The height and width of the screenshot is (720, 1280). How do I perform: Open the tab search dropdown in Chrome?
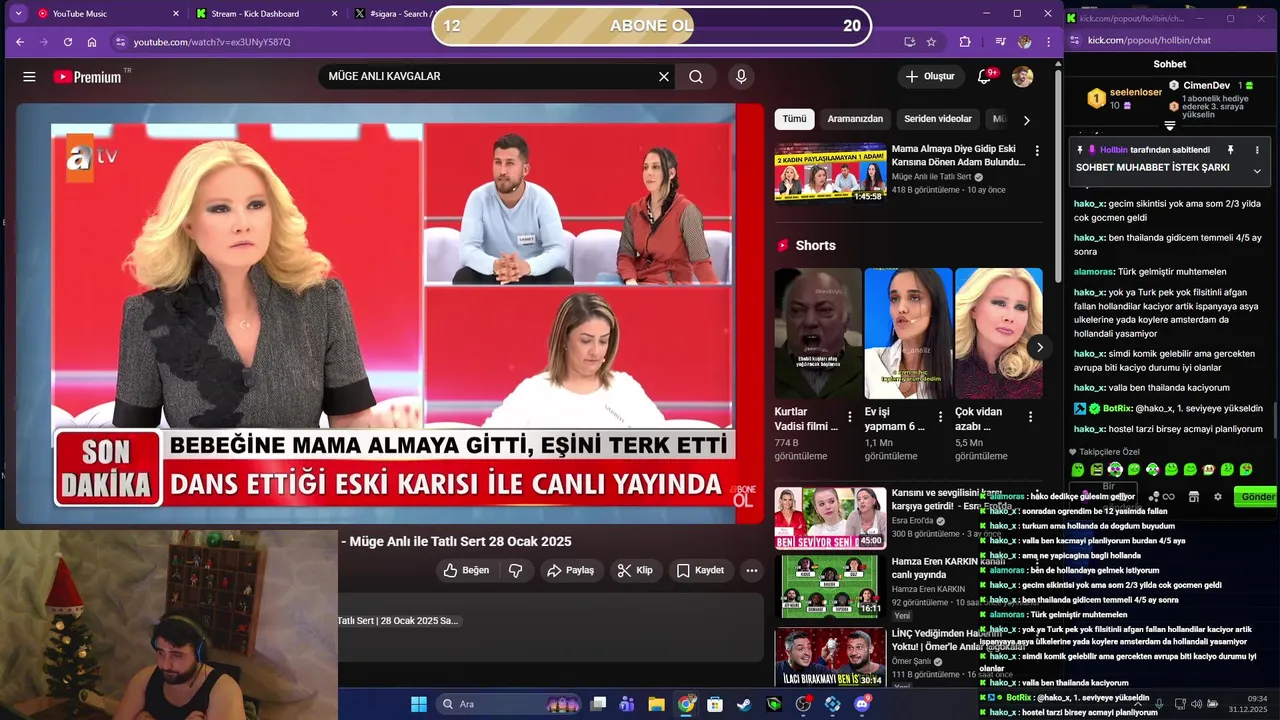(x=18, y=14)
